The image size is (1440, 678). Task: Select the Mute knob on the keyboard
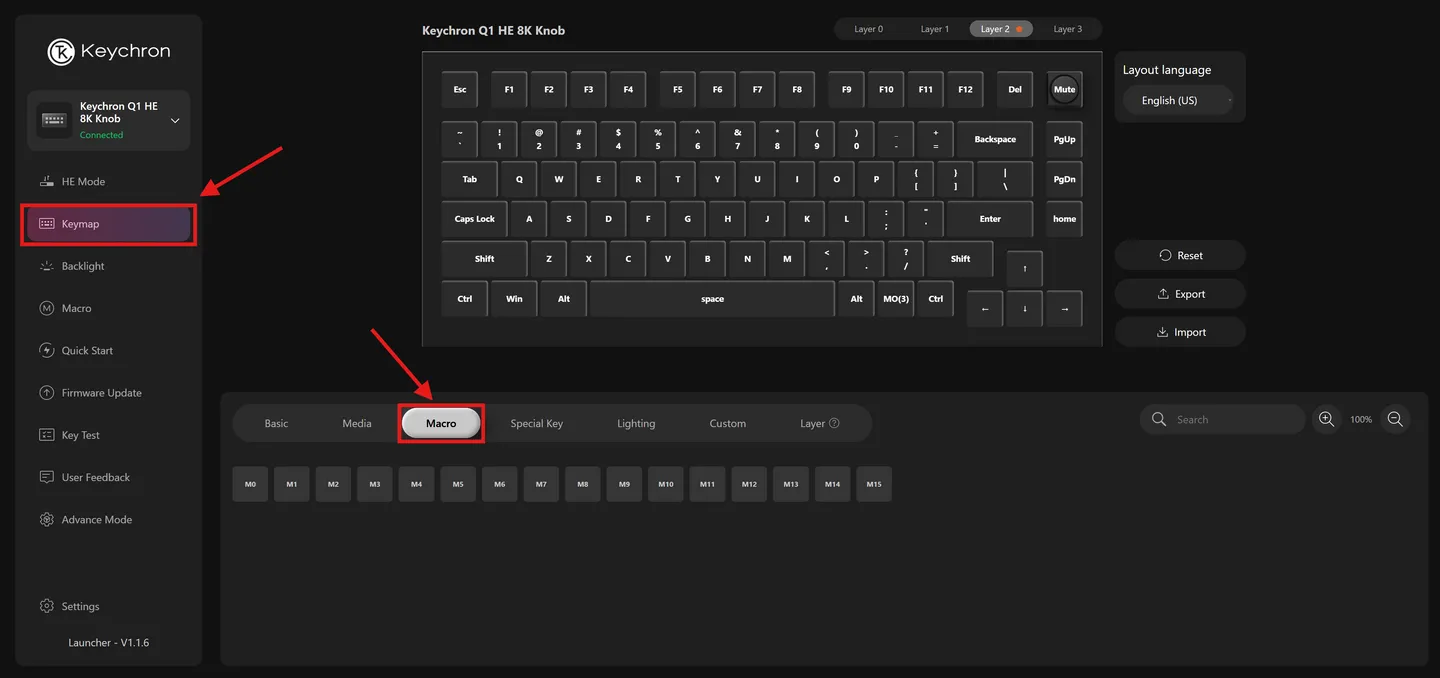pyautogui.click(x=1064, y=89)
